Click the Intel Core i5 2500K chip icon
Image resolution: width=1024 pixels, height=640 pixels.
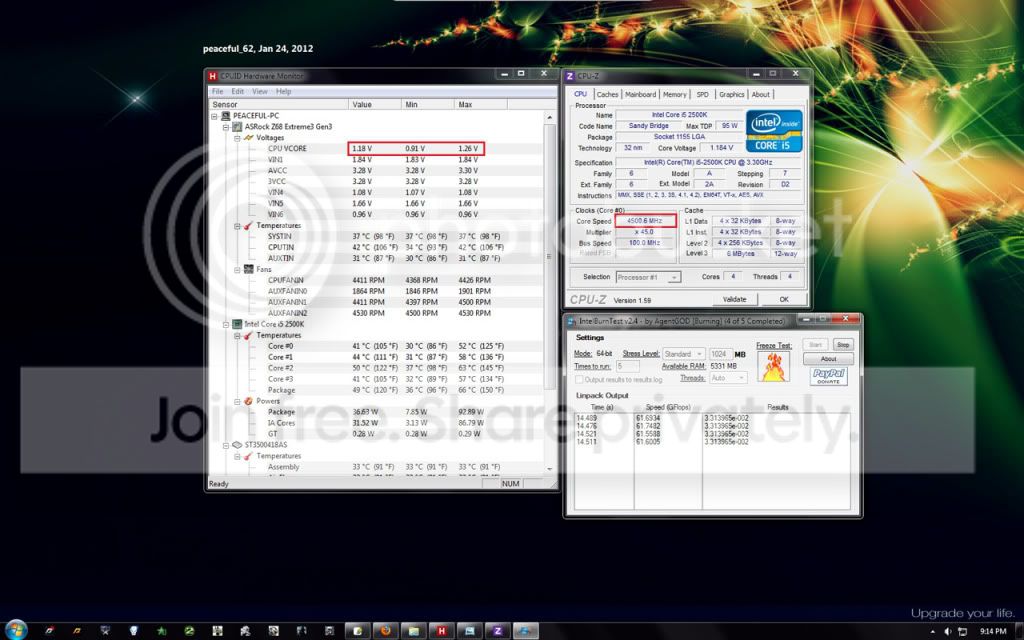tap(237, 324)
